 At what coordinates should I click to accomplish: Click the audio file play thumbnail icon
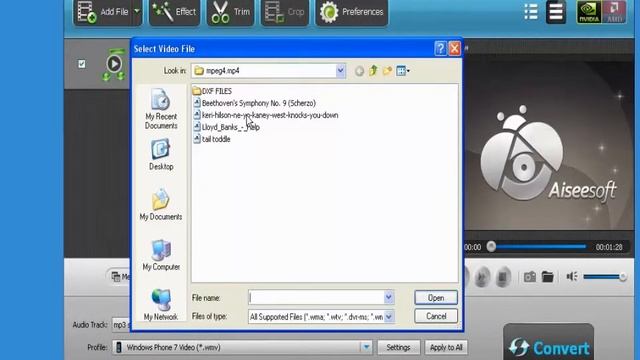click(114, 64)
